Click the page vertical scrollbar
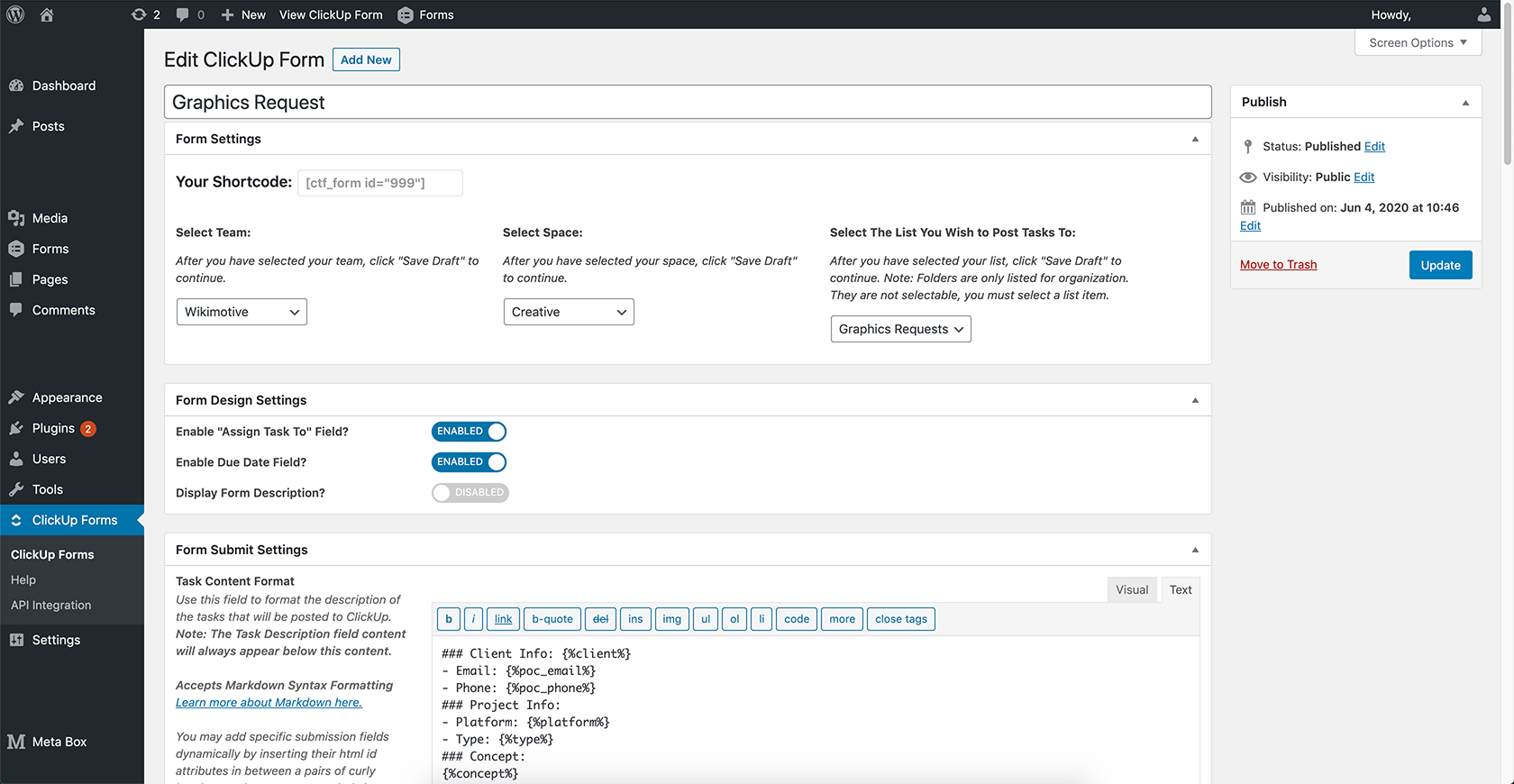This screenshot has height=784, width=1514. (1507, 84)
